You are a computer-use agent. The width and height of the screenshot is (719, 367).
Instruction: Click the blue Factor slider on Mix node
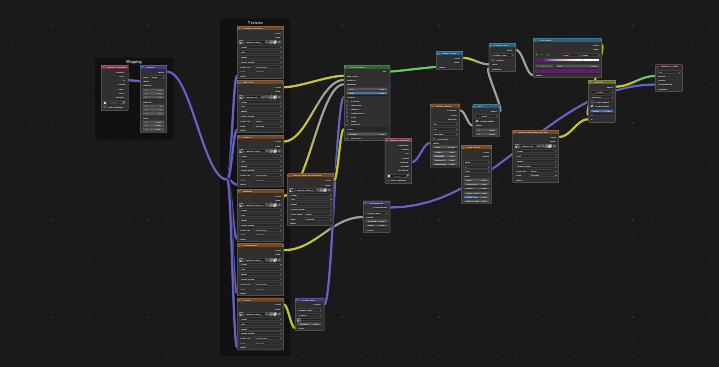pos(602,111)
